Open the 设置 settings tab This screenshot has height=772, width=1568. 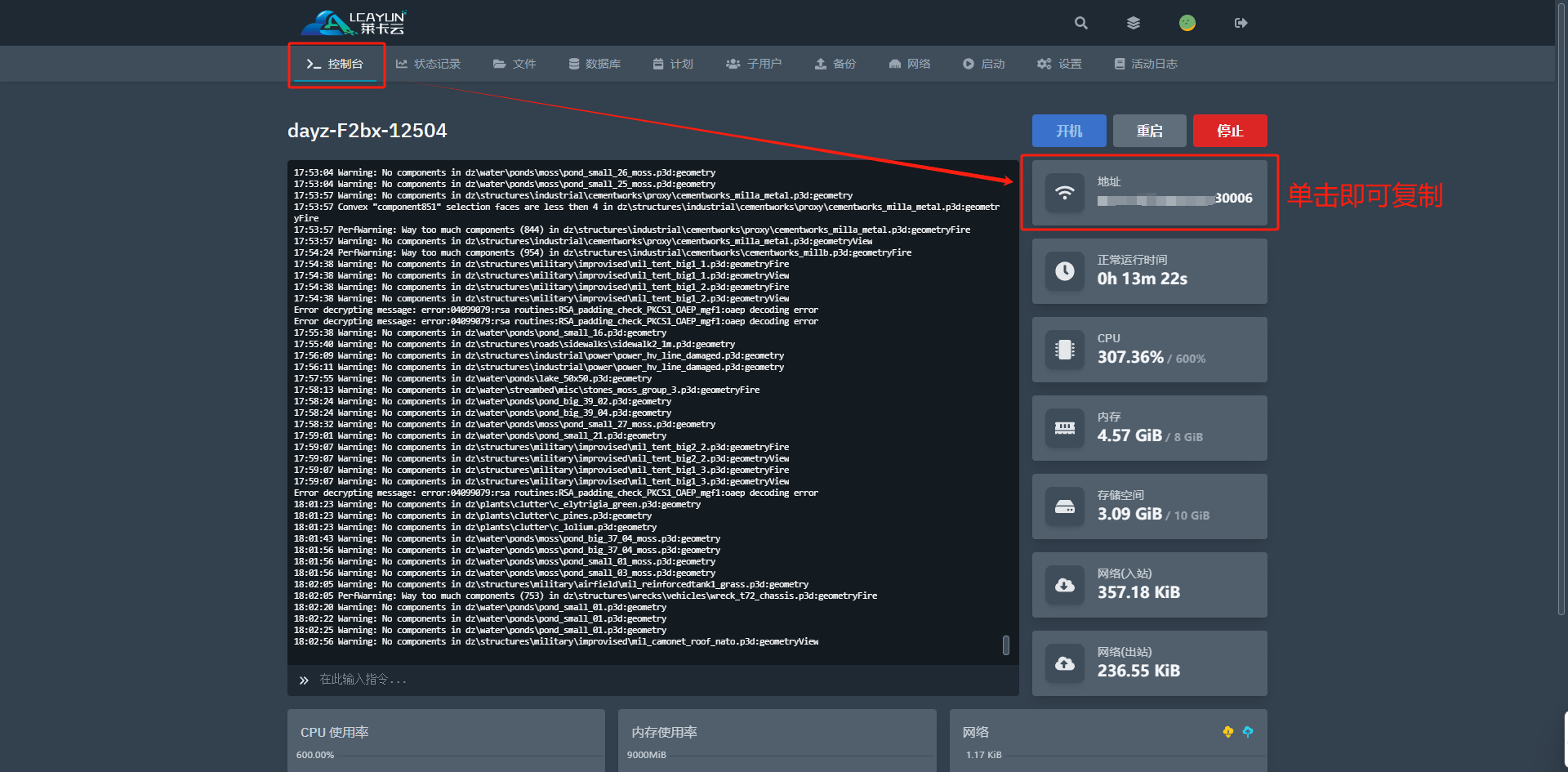pos(1059,64)
